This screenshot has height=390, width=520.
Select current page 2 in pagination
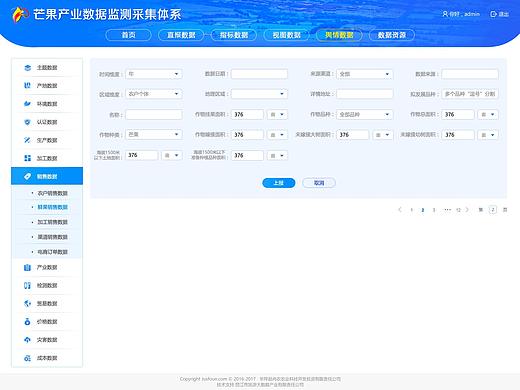423,210
